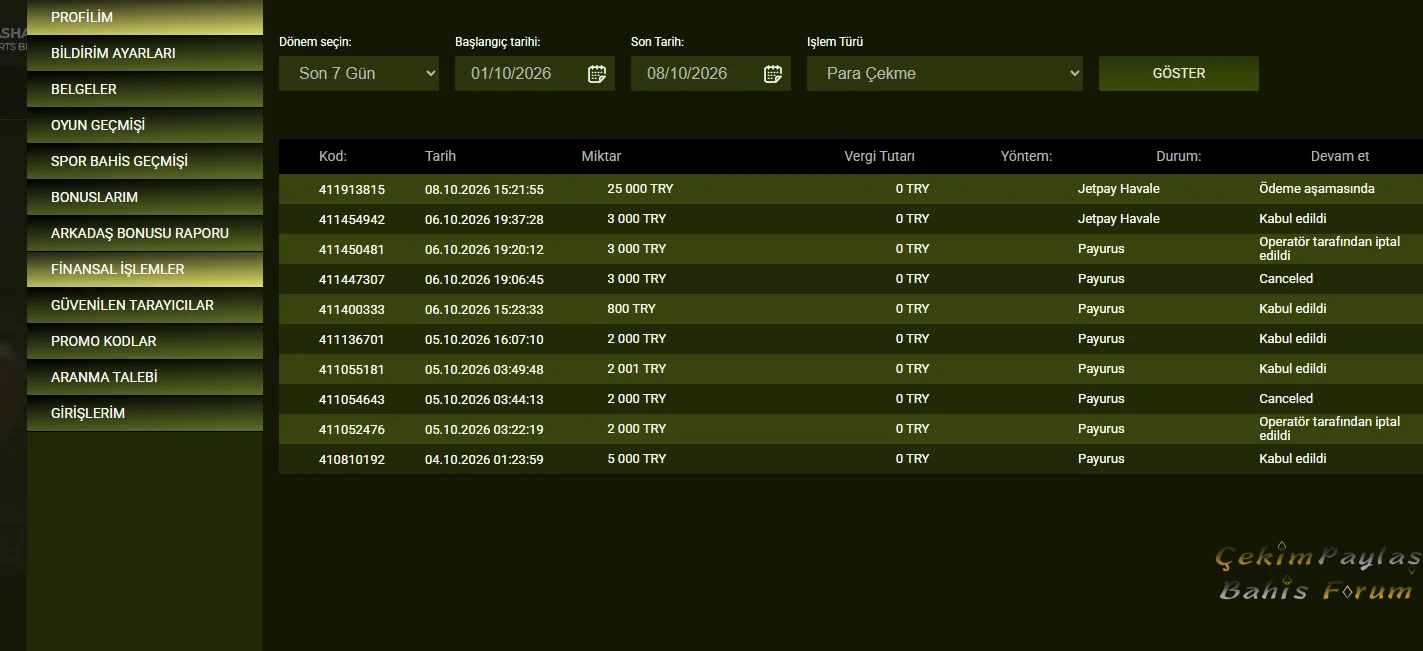Open BİLDİRİM AYARLARI in the sidebar

coord(145,53)
